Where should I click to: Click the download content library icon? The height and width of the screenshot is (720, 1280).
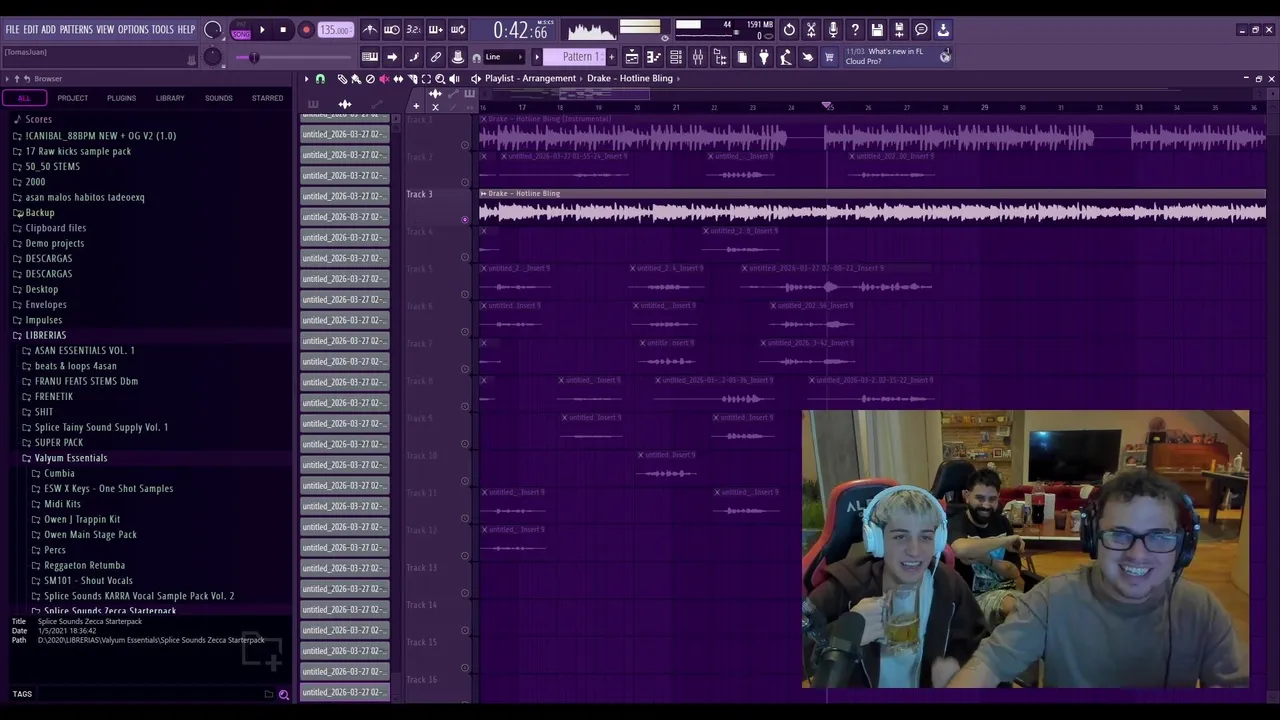click(943, 30)
